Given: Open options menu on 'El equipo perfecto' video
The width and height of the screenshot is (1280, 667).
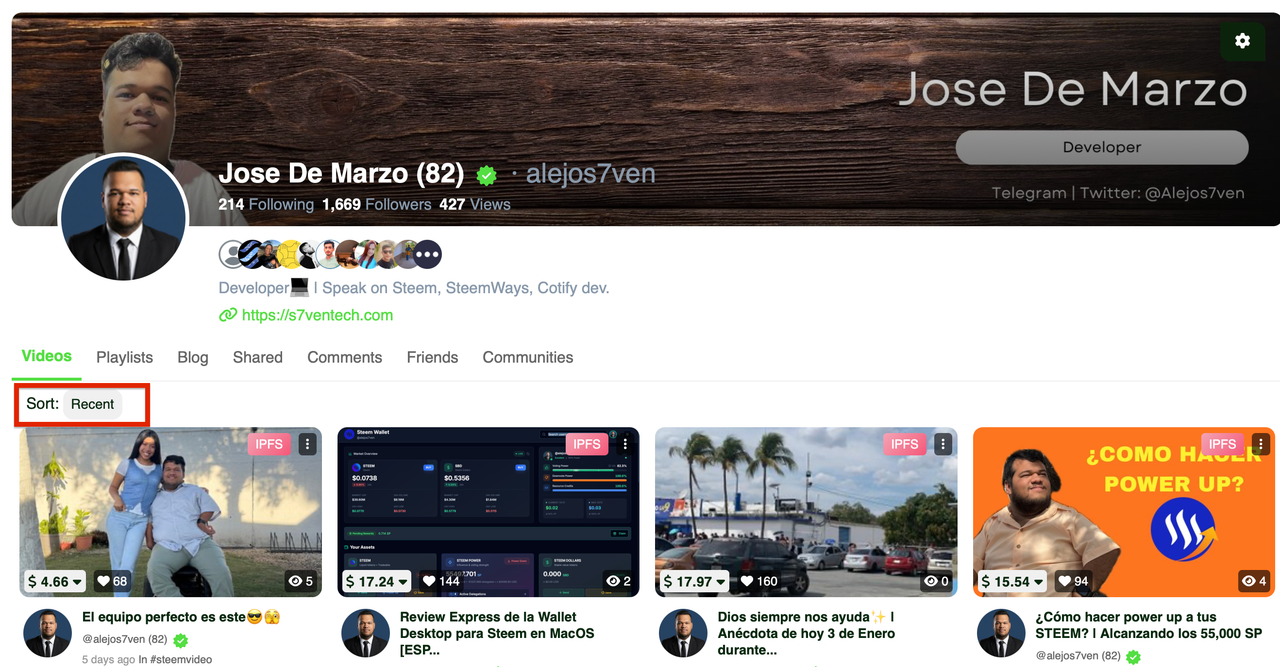Looking at the screenshot, I should coord(308,444).
